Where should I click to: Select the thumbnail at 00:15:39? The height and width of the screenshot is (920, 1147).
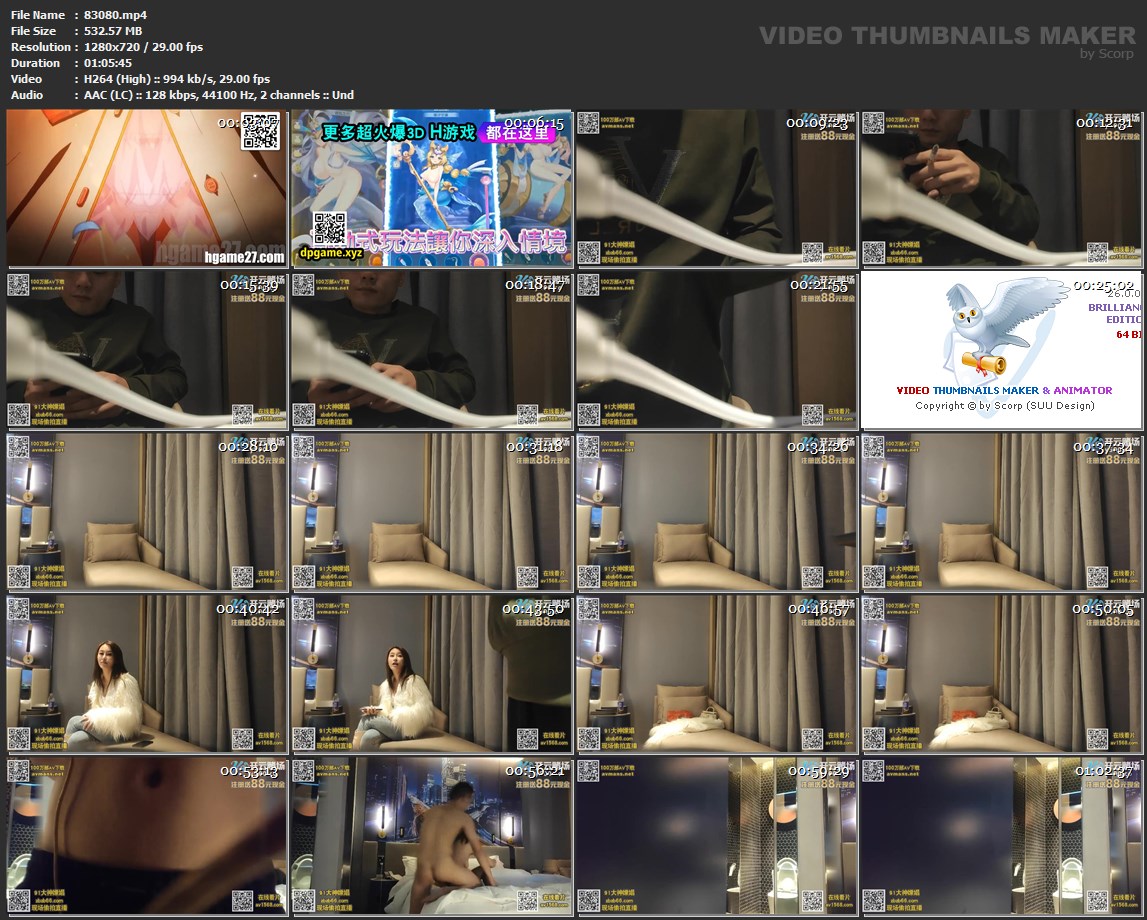(147, 350)
